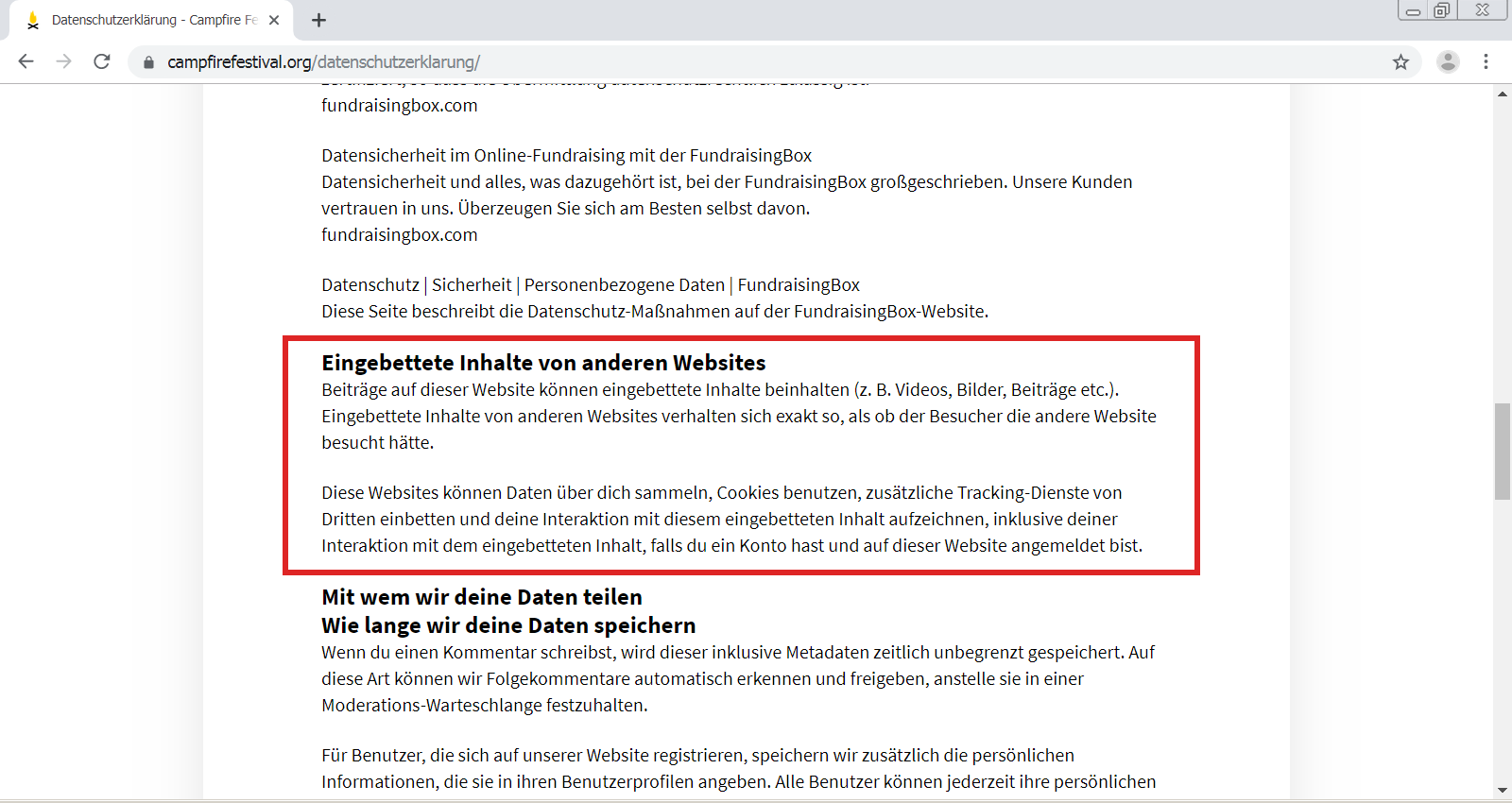Open a new tab with plus button
The width and height of the screenshot is (1512, 803).
[318, 20]
